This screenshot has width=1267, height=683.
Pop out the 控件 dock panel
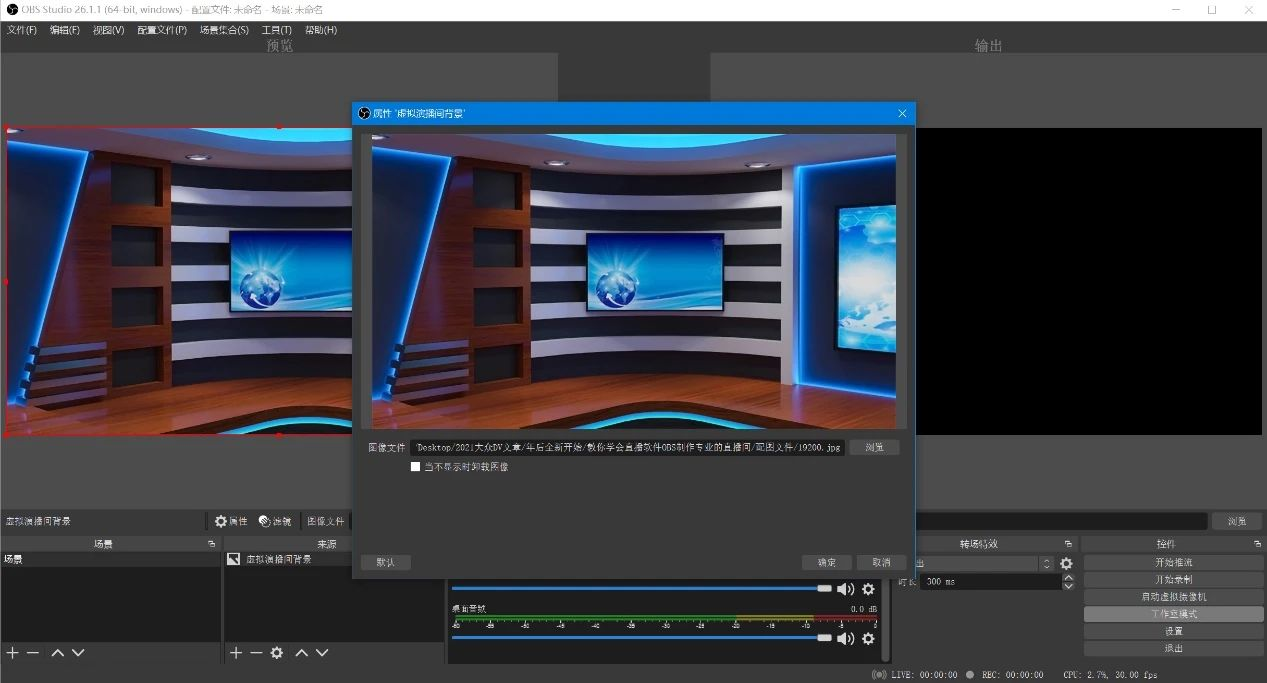click(x=1257, y=544)
